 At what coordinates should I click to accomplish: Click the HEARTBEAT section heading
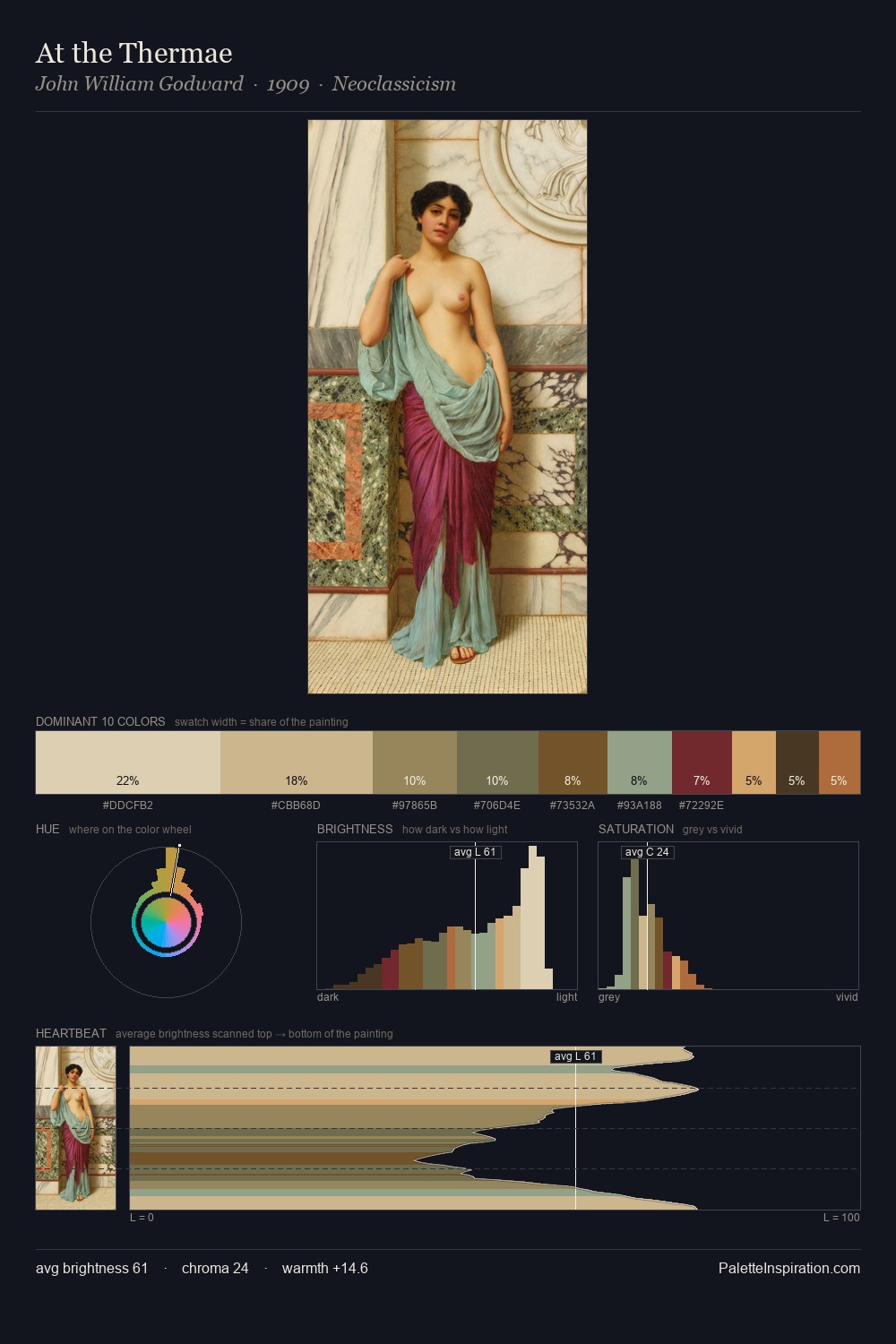[x=71, y=1033]
